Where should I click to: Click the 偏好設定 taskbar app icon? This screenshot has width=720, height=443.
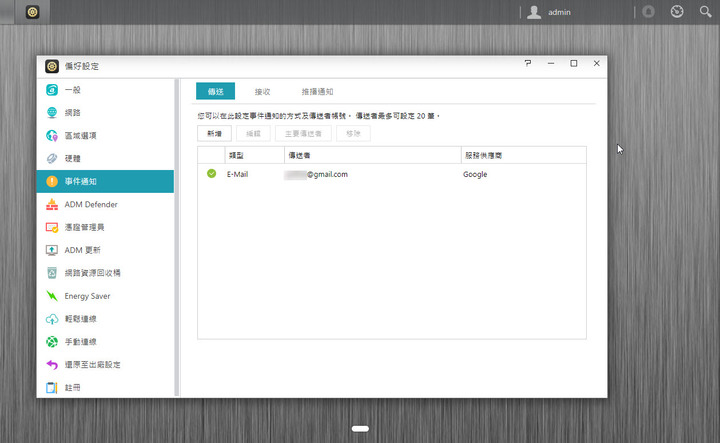click(32, 12)
